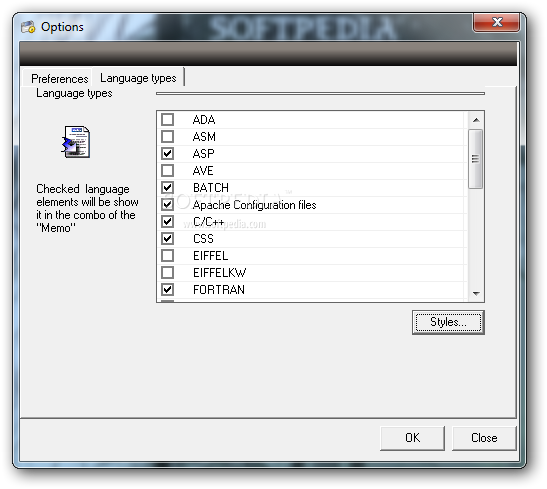This screenshot has height=489, width=547.
Task: Uncheck the FORTRAN language checkbox
Action: 167,289
